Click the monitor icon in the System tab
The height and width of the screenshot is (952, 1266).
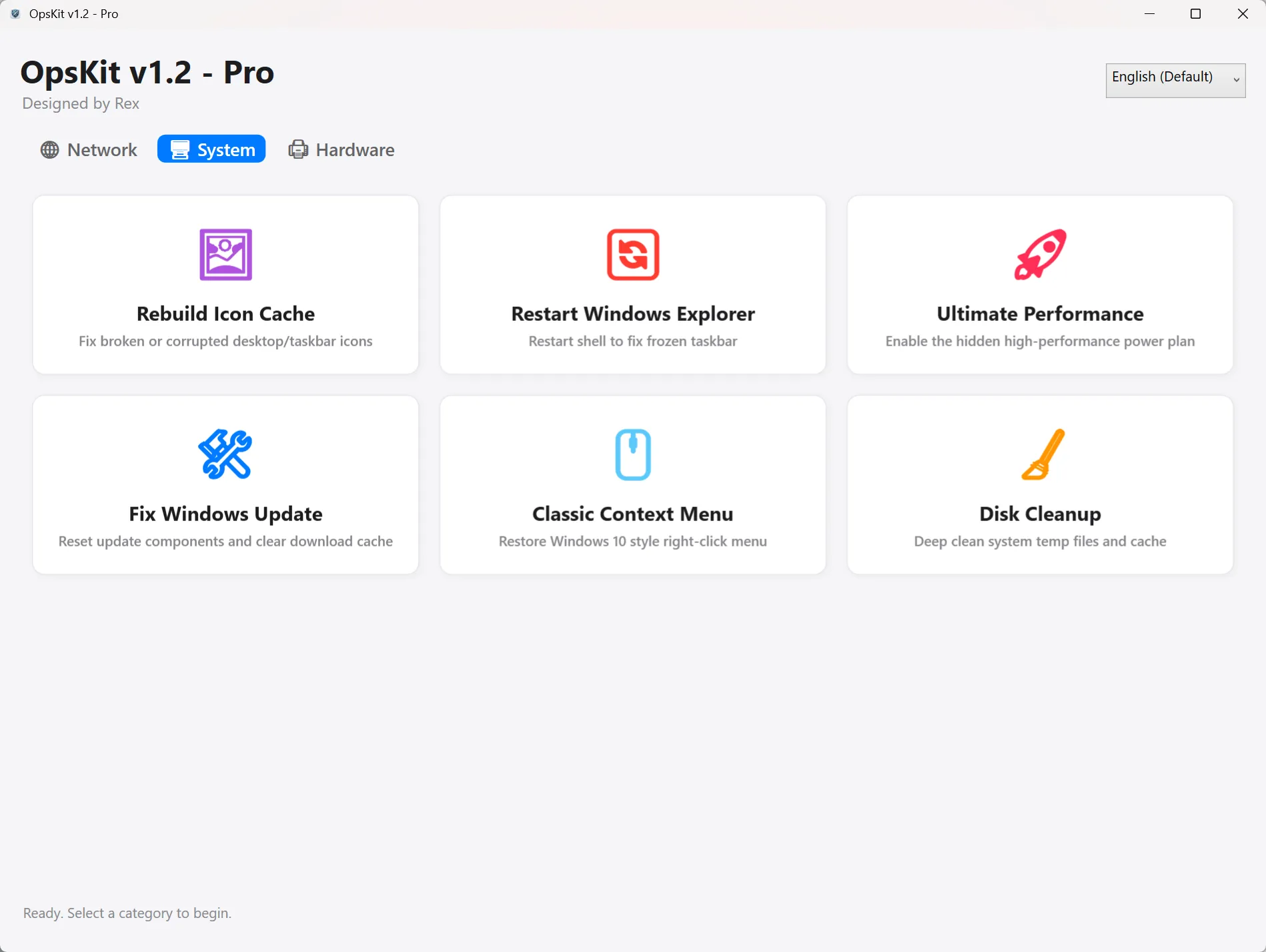click(179, 149)
